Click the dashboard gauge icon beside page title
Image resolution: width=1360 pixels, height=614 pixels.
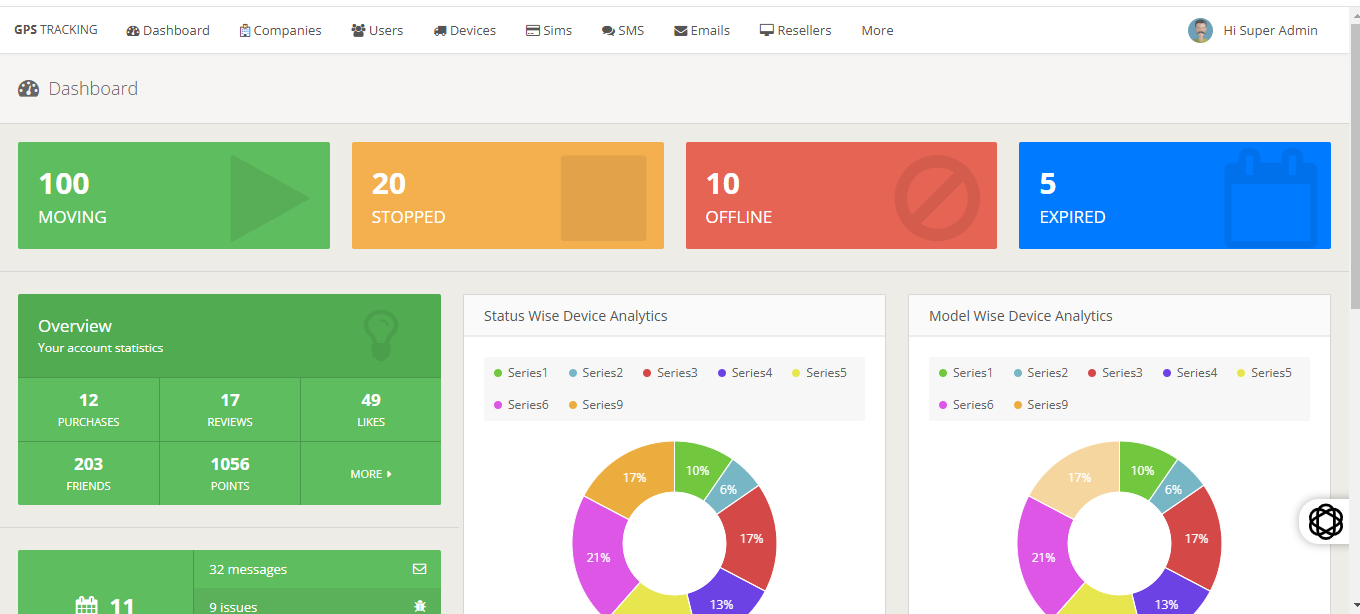tap(28, 88)
